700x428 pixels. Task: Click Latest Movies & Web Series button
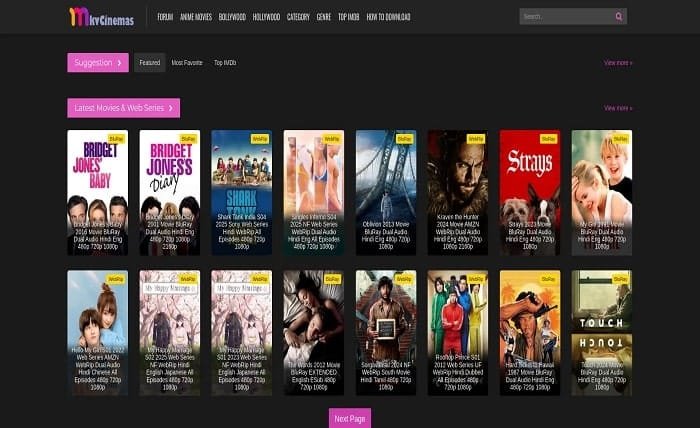tap(124, 108)
